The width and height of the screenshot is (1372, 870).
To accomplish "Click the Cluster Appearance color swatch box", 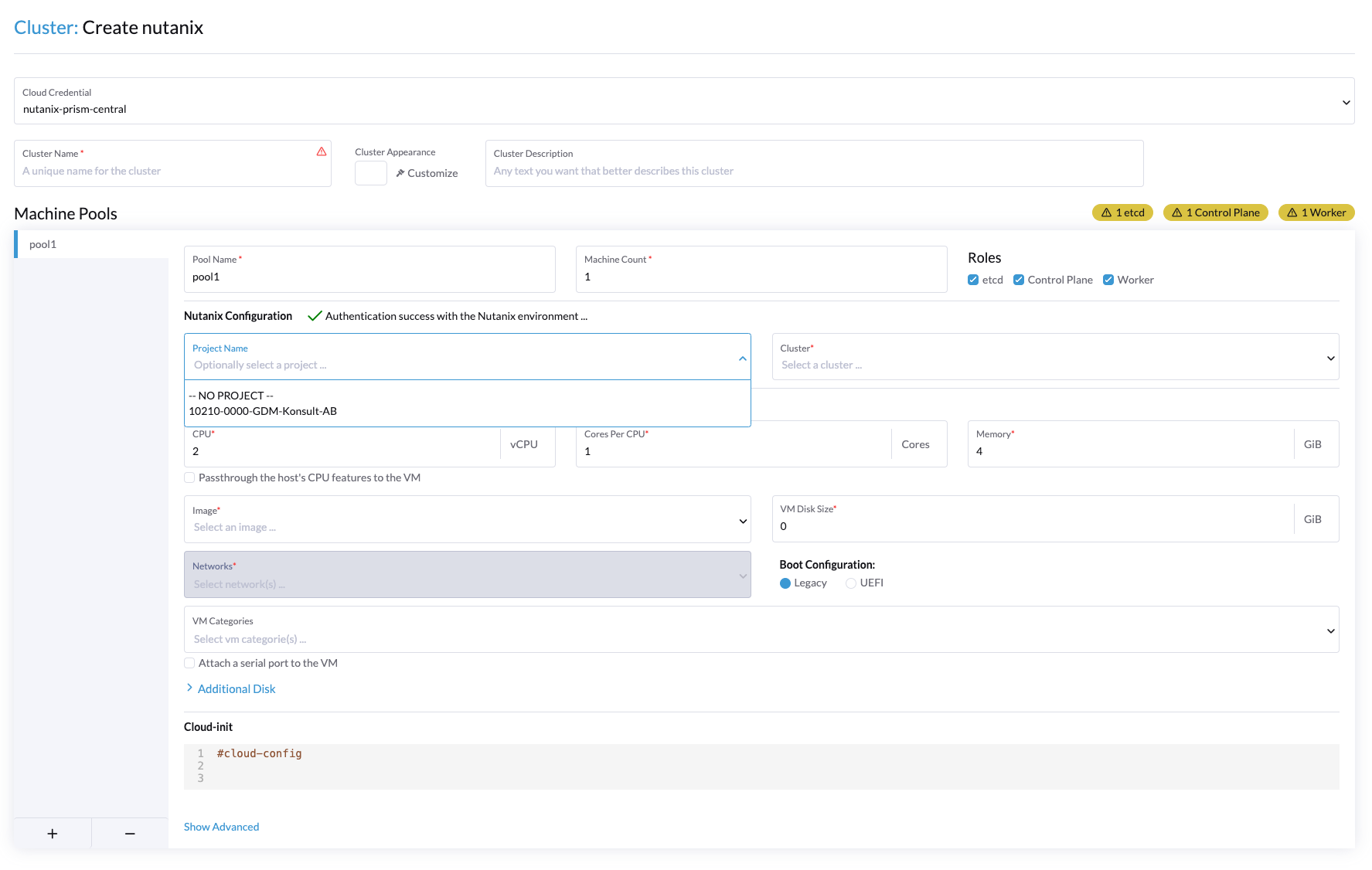I will [x=371, y=173].
